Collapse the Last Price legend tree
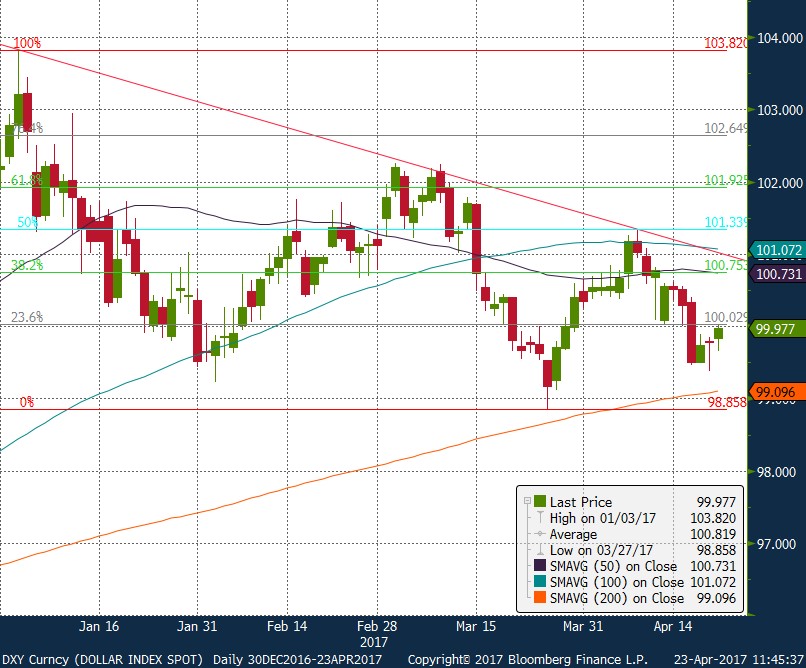Screen dimensions: 806x668 [x=526, y=502]
